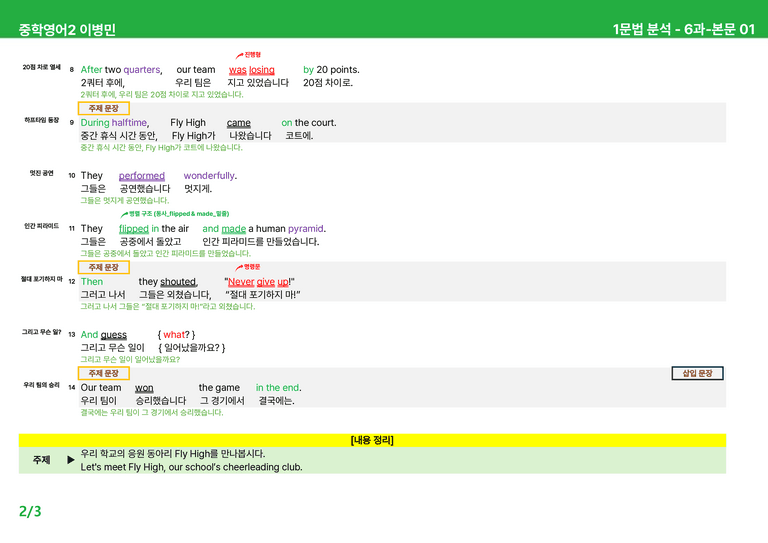Click the green word 'Then' in sentence 12
Screen dimensions: 768x543
[x=92, y=282]
